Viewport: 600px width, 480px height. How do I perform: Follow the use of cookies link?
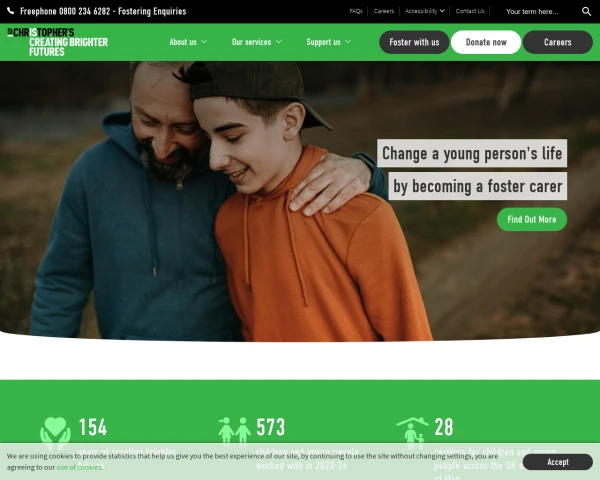coord(79,467)
